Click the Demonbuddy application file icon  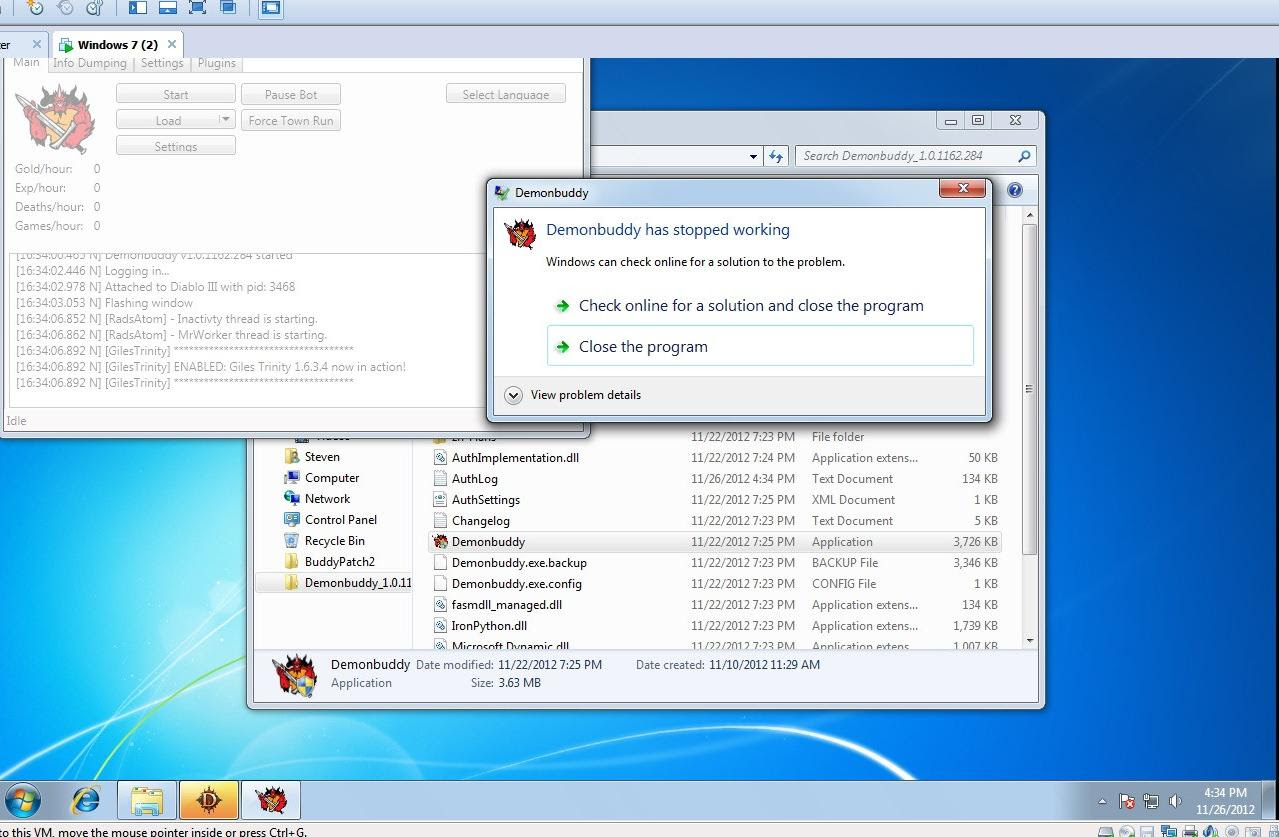point(440,541)
